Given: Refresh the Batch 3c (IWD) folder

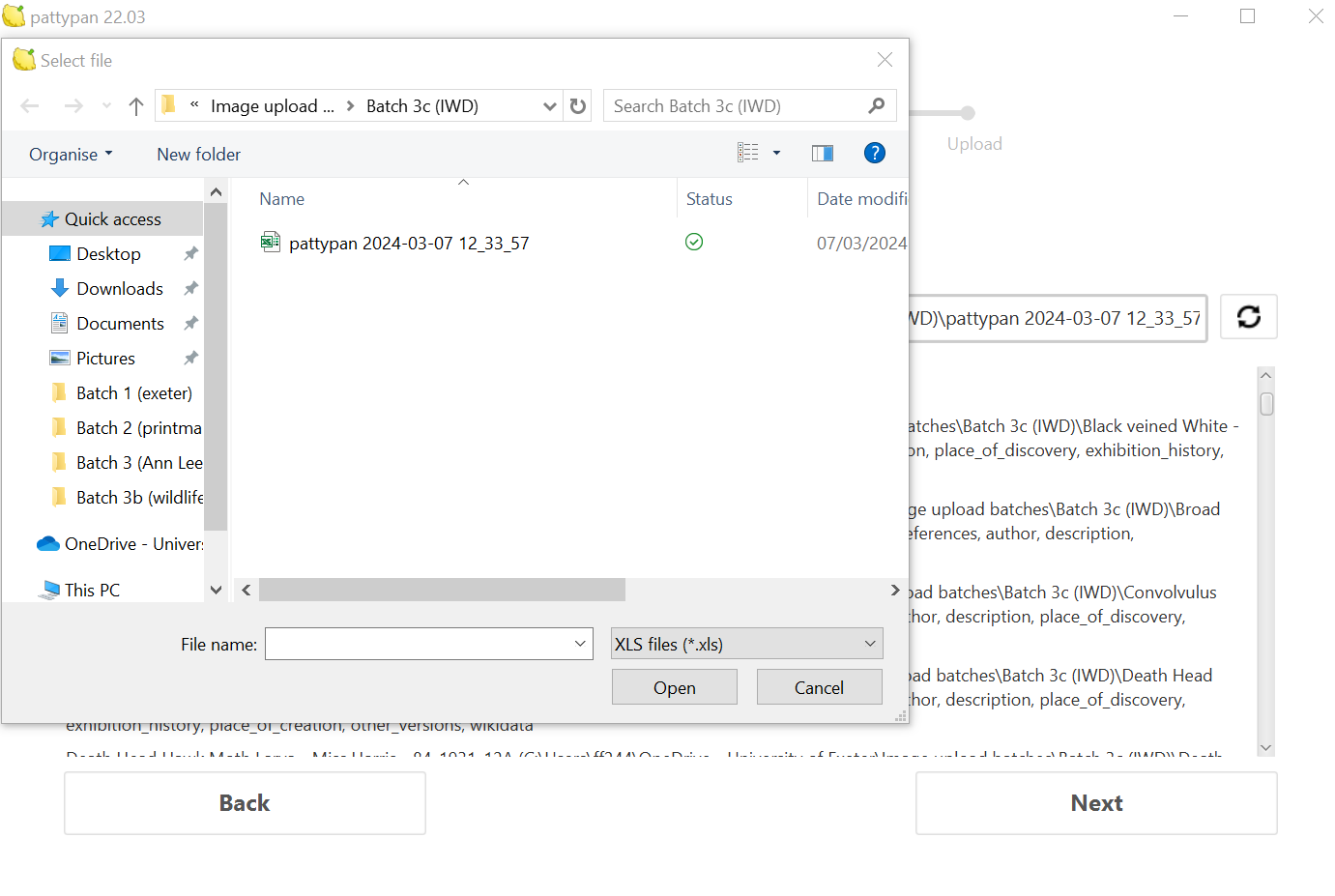Looking at the screenshot, I should click(578, 106).
